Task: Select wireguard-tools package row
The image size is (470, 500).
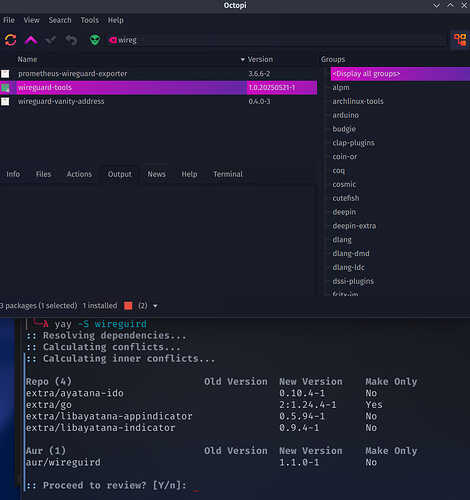Action: click(158, 88)
